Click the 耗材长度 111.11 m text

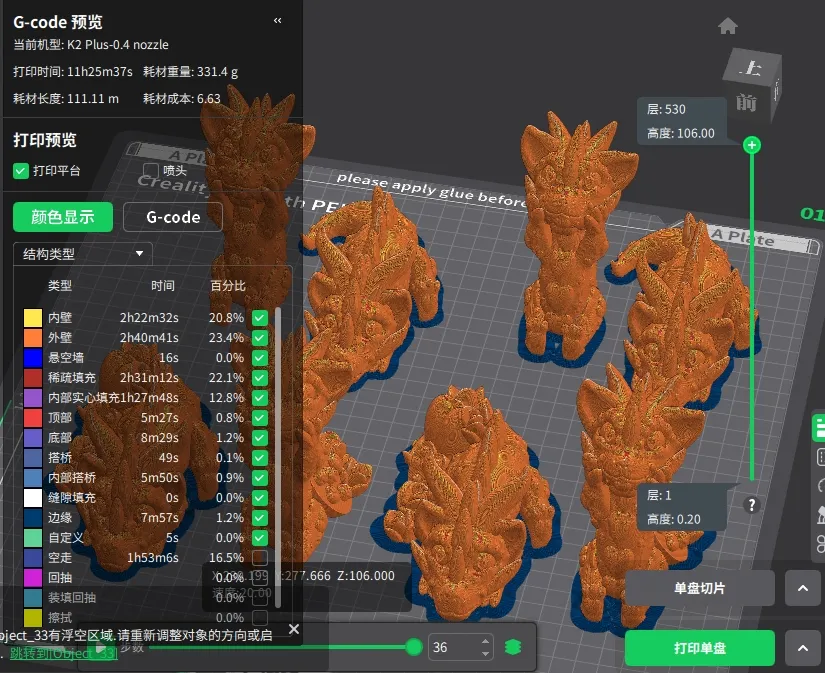pyautogui.click(x=66, y=99)
